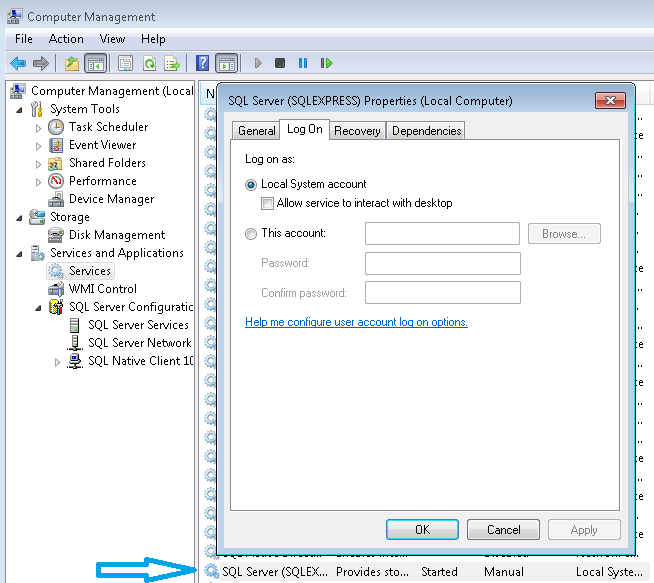Image resolution: width=654 pixels, height=583 pixels.
Task: Click the Apply button
Action: point(584,530)
